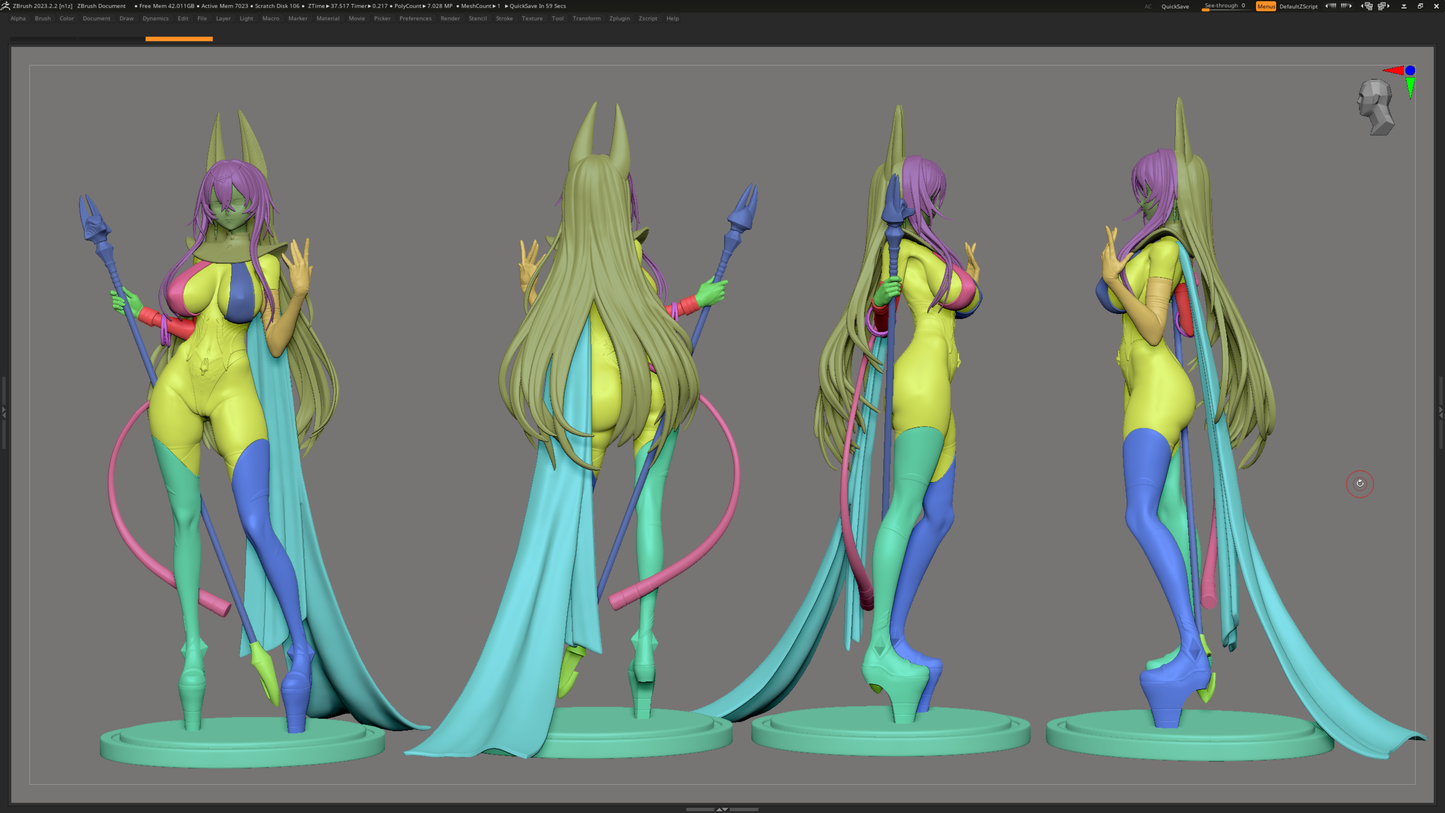Click the DefaultZScript button

coord(1298,6)
